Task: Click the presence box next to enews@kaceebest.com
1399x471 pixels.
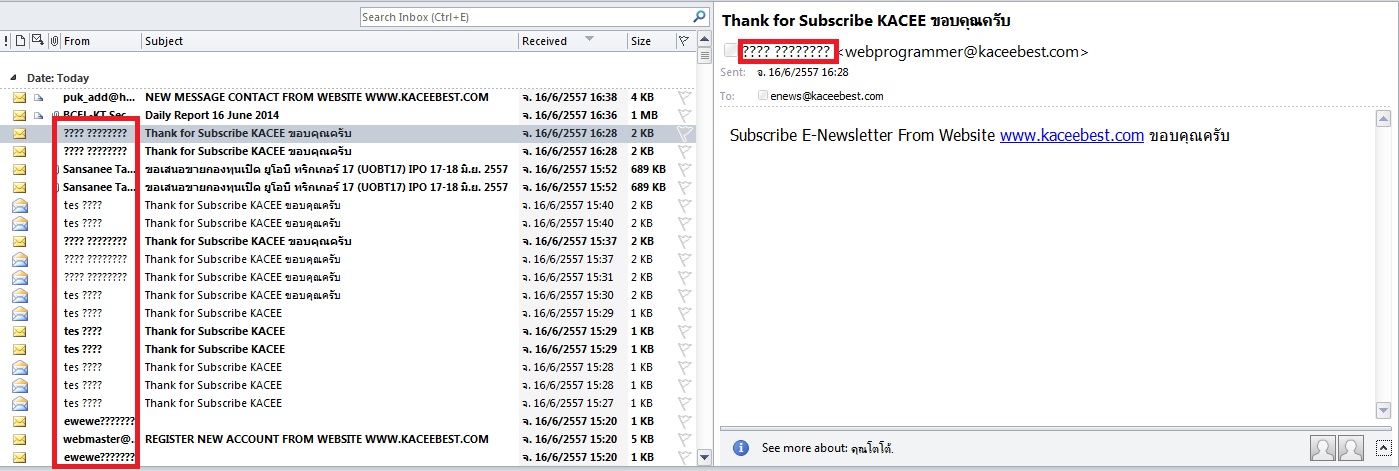Action: click(x=763, y=96)
